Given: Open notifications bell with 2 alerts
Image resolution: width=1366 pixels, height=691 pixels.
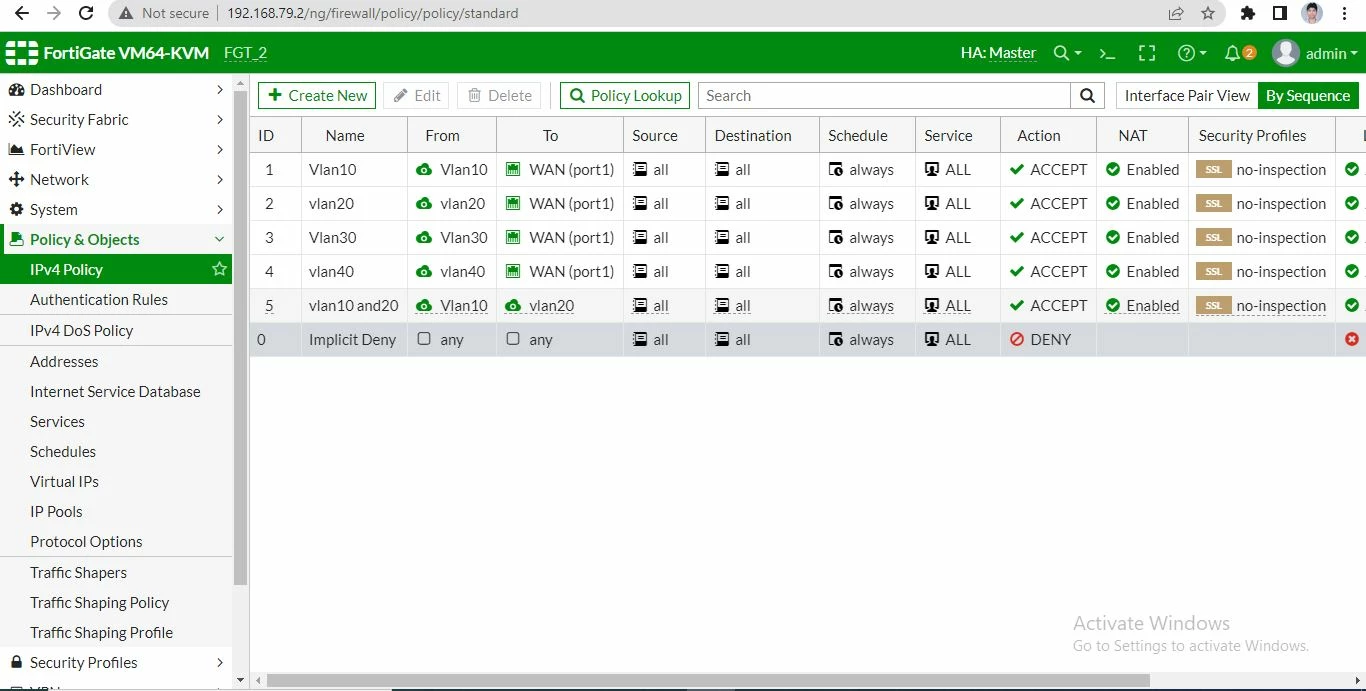Looking at the screenshot, I should [x=1239, y=53].
